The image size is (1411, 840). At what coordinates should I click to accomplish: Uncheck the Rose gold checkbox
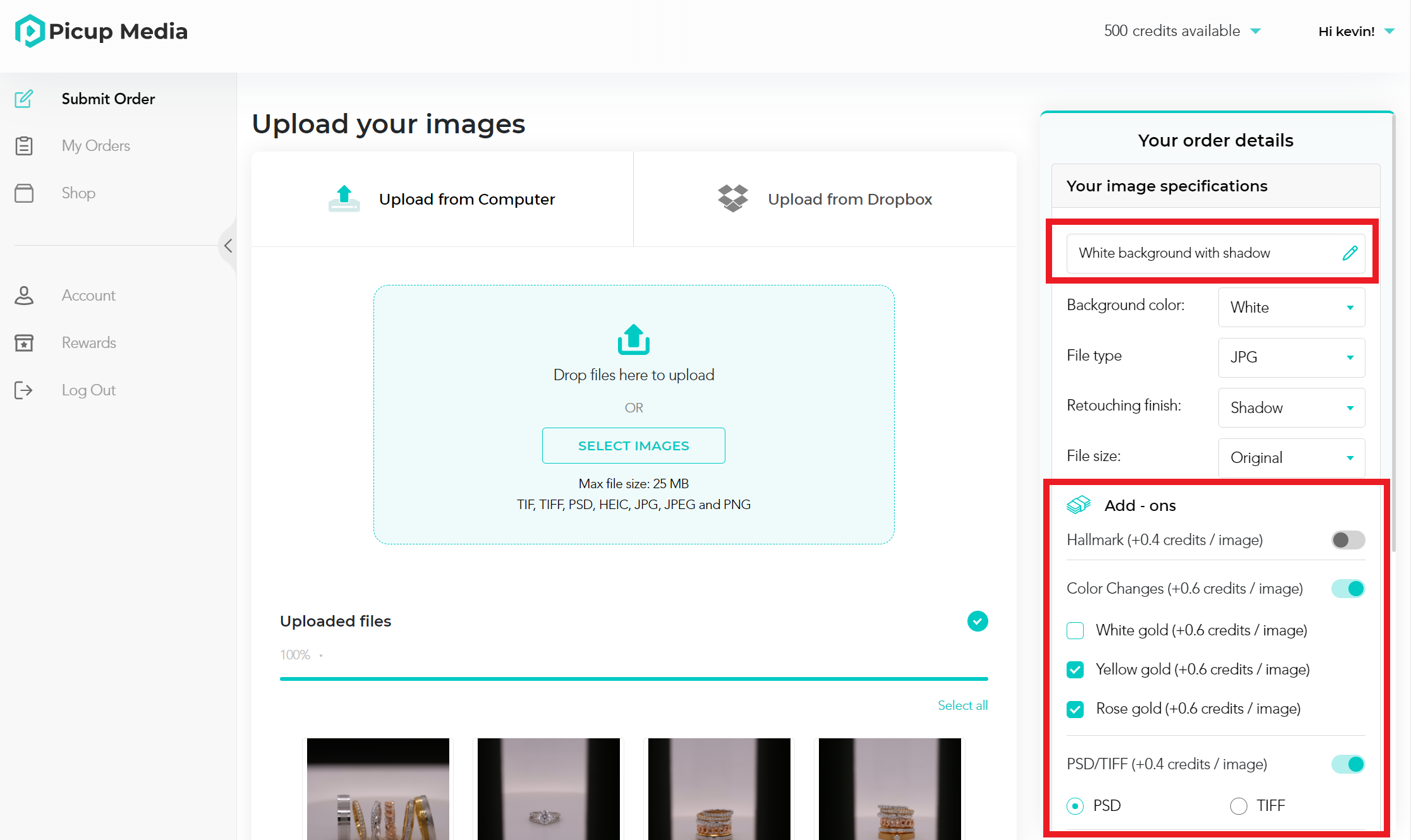point(1075,709)
